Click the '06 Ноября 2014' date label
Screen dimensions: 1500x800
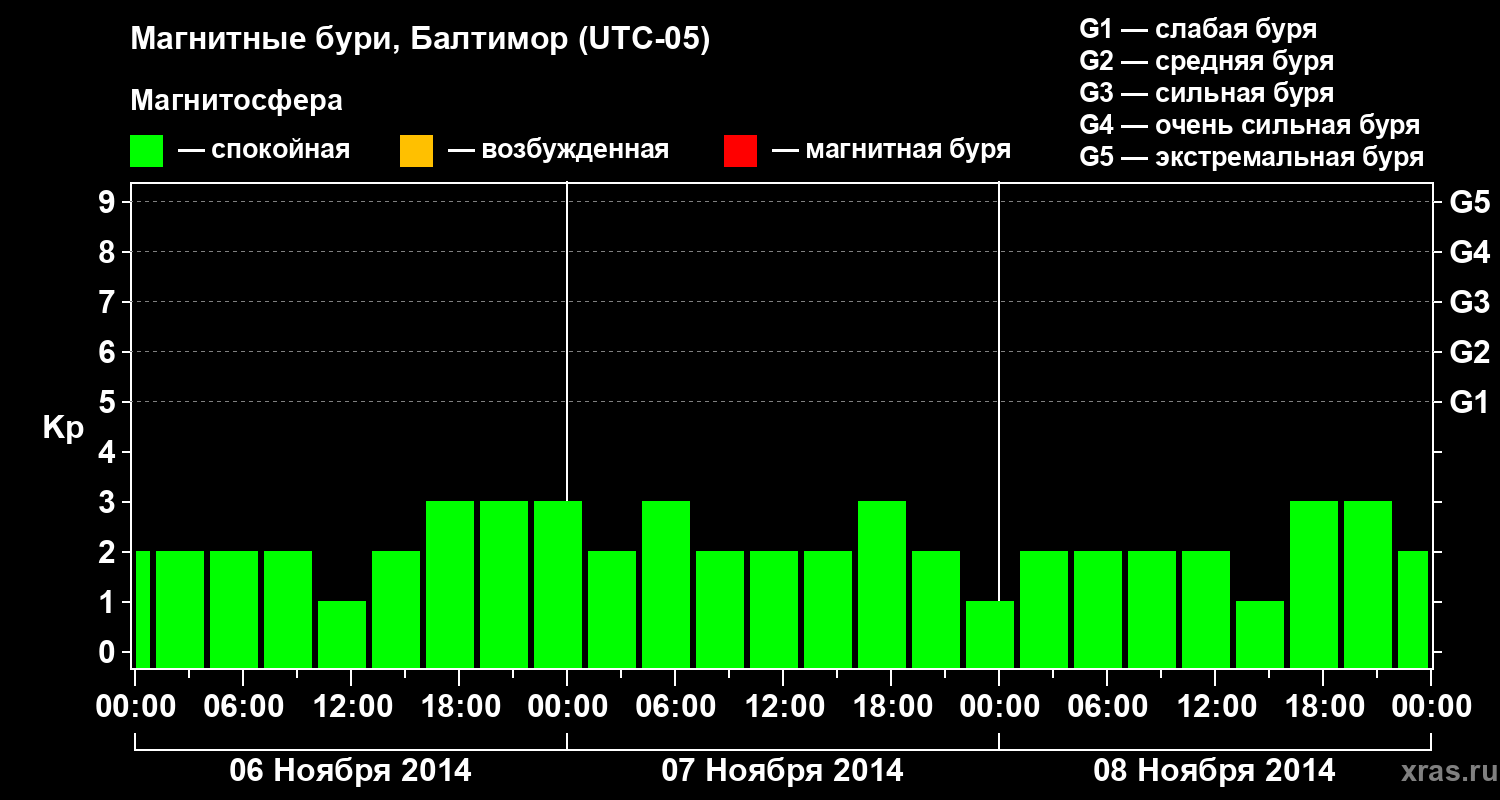[x=350, y=770]
